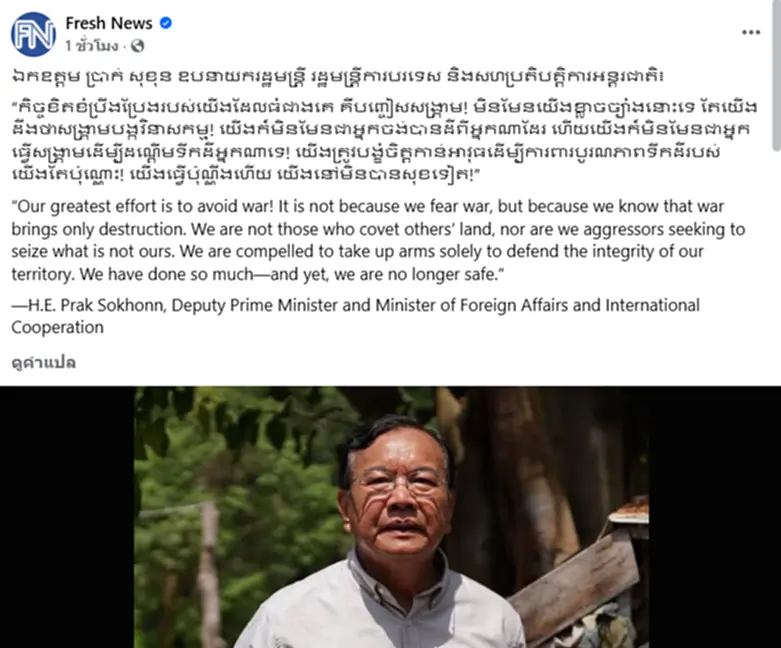The height and width of the screenshot is (648, 781).
Task: Click the vertical scrollbar thumb
Action: pos(776,75)
